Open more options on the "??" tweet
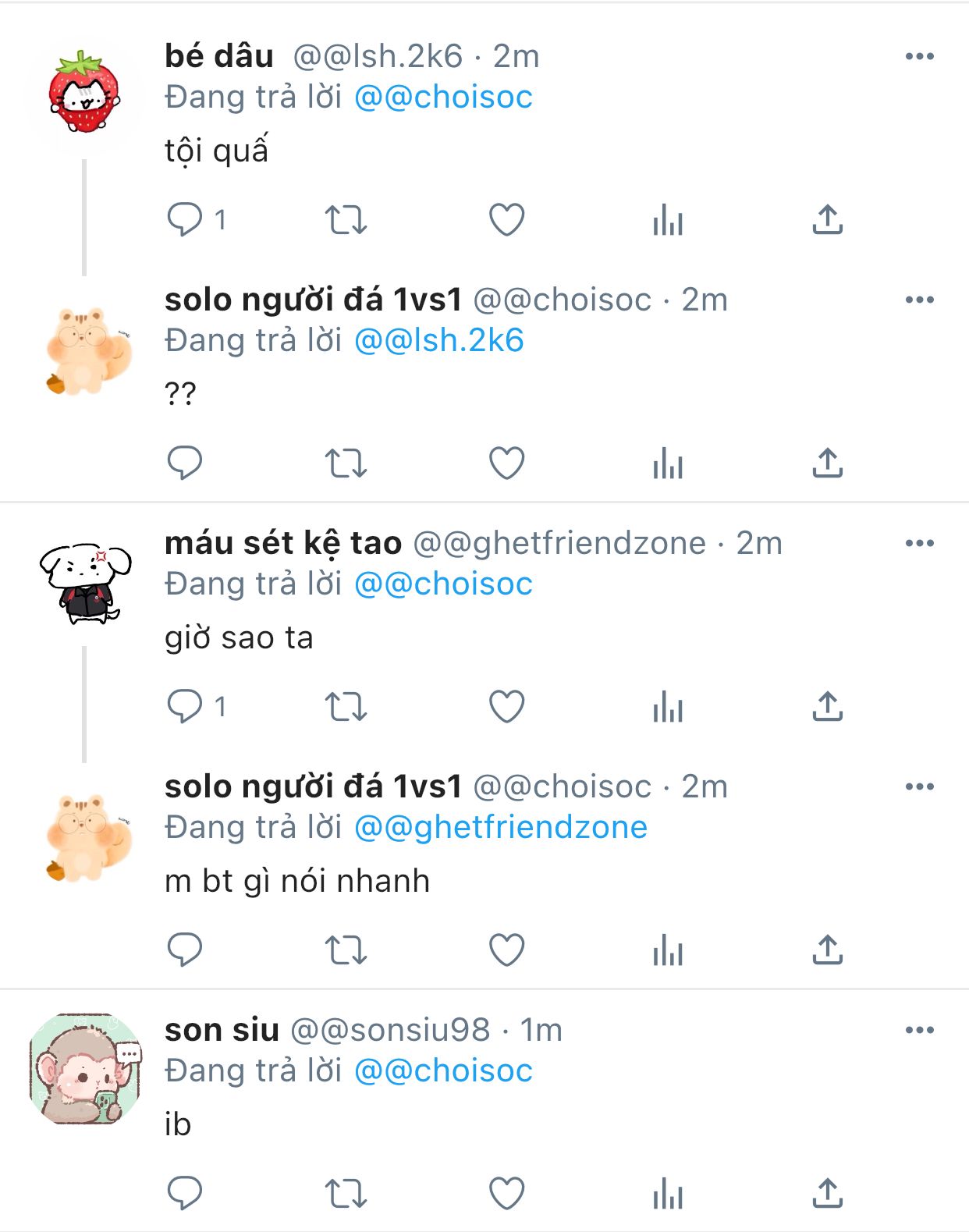 point(920,300)
